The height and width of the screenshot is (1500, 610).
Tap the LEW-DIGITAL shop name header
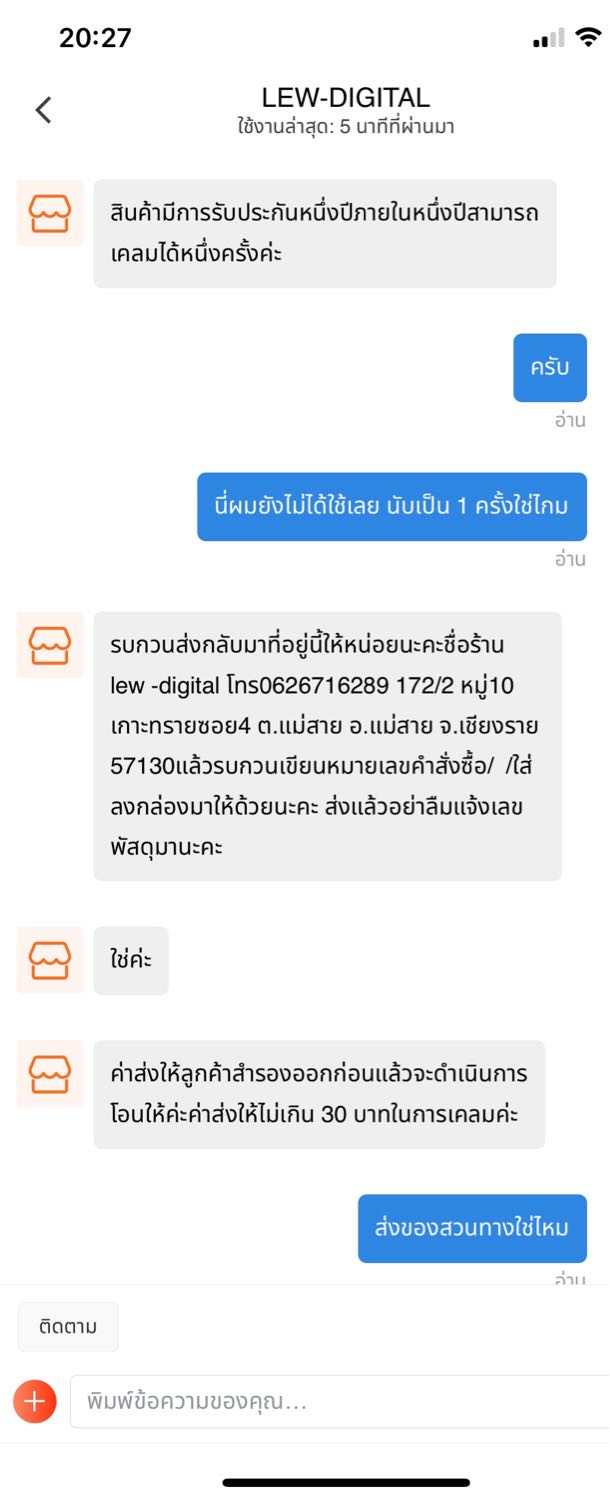click(x=345, y=98)
